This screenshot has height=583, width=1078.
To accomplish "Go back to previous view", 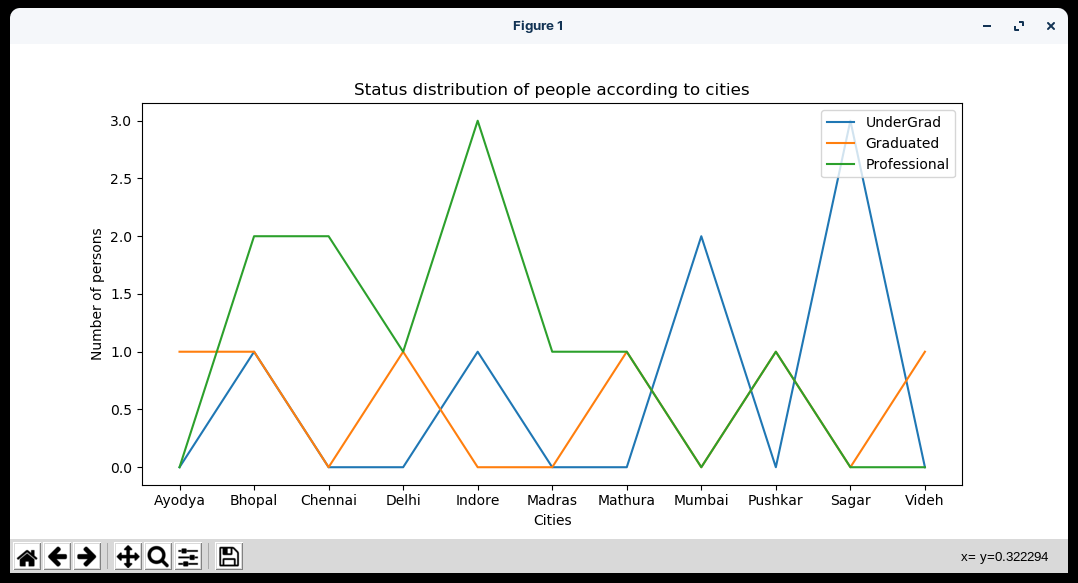I will click(57, 557).
